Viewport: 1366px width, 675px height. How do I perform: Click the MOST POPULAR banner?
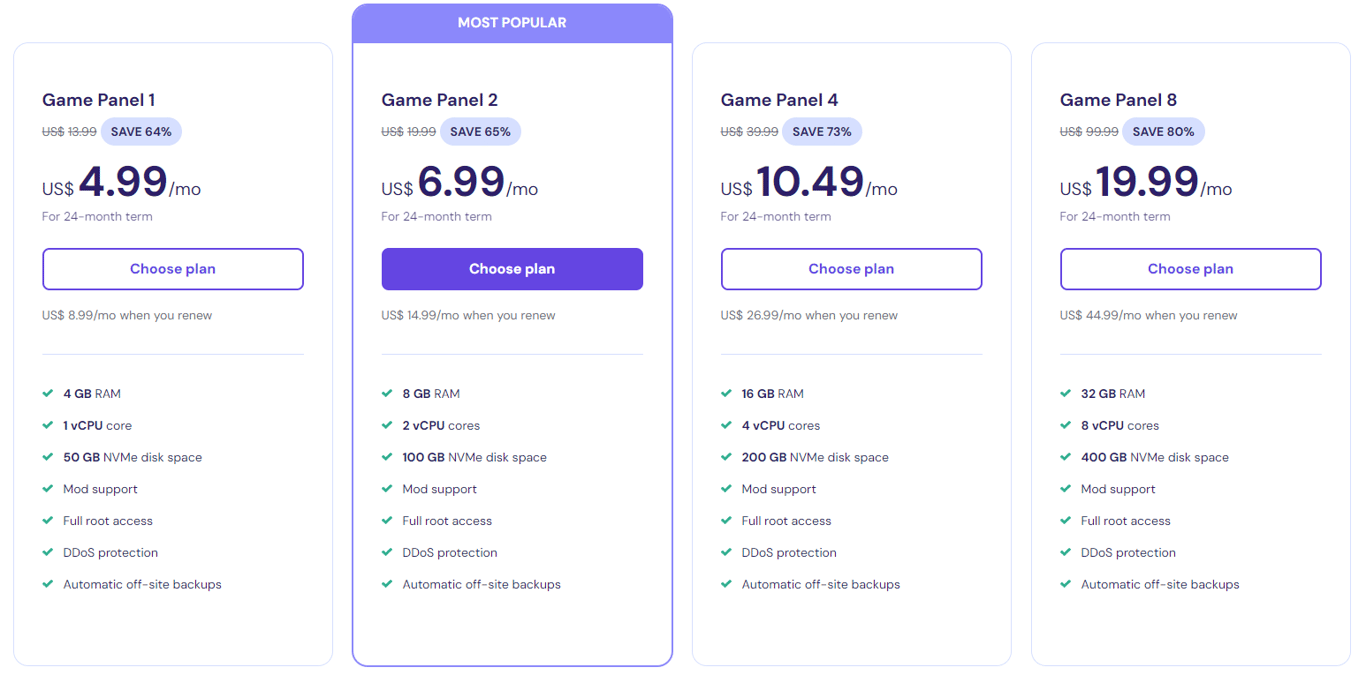click(511, 22)
